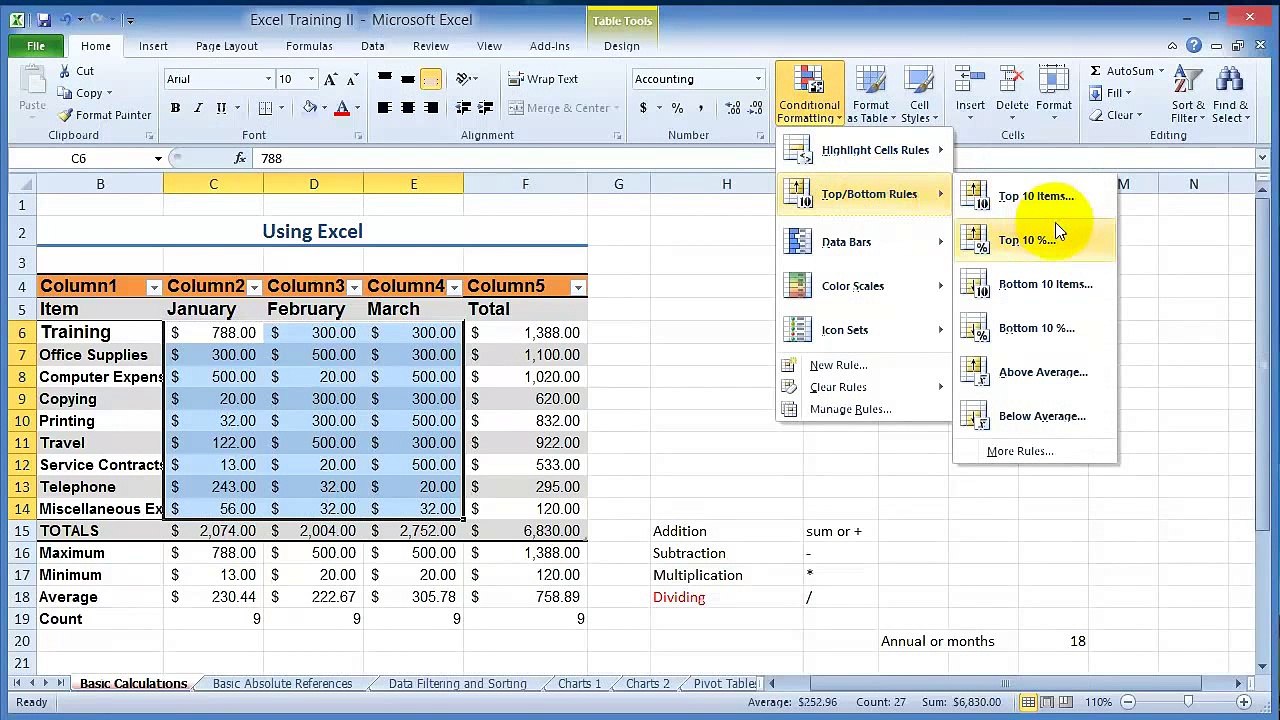The height and width of the screenshot is (720, 1280).
Task: Toggle Wrap Text
Action: 544,79
